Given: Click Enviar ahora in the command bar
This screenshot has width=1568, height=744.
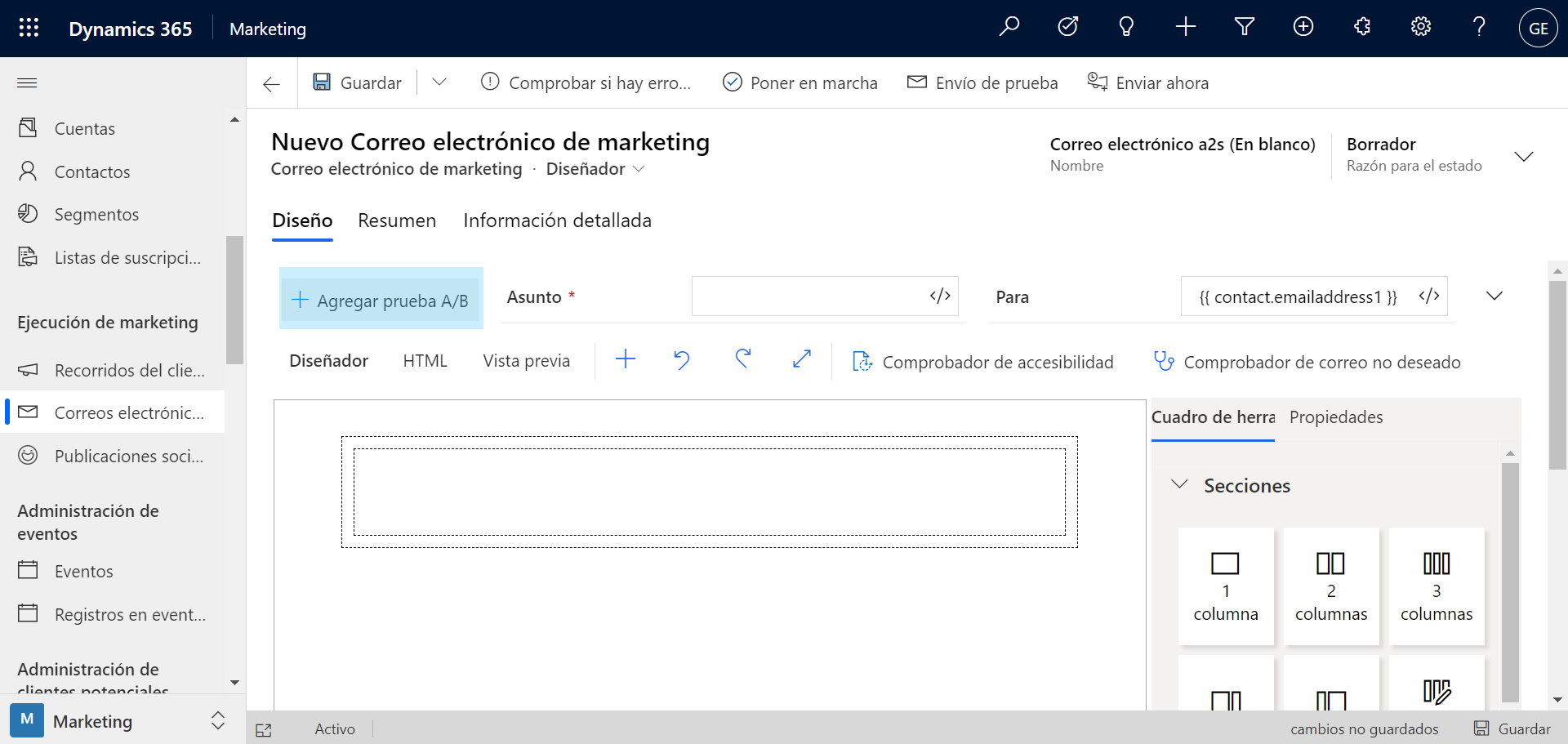Looking at the screenshot, I should 1148,82.
